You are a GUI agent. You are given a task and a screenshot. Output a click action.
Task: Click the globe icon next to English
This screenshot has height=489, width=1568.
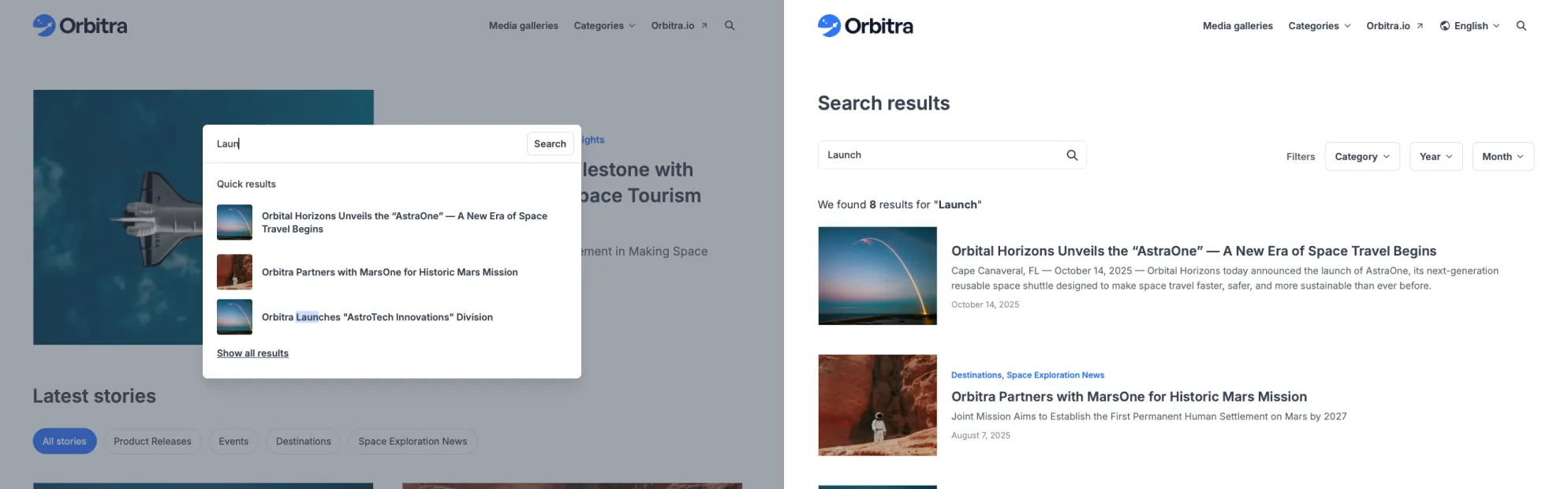coord(1445,25)
